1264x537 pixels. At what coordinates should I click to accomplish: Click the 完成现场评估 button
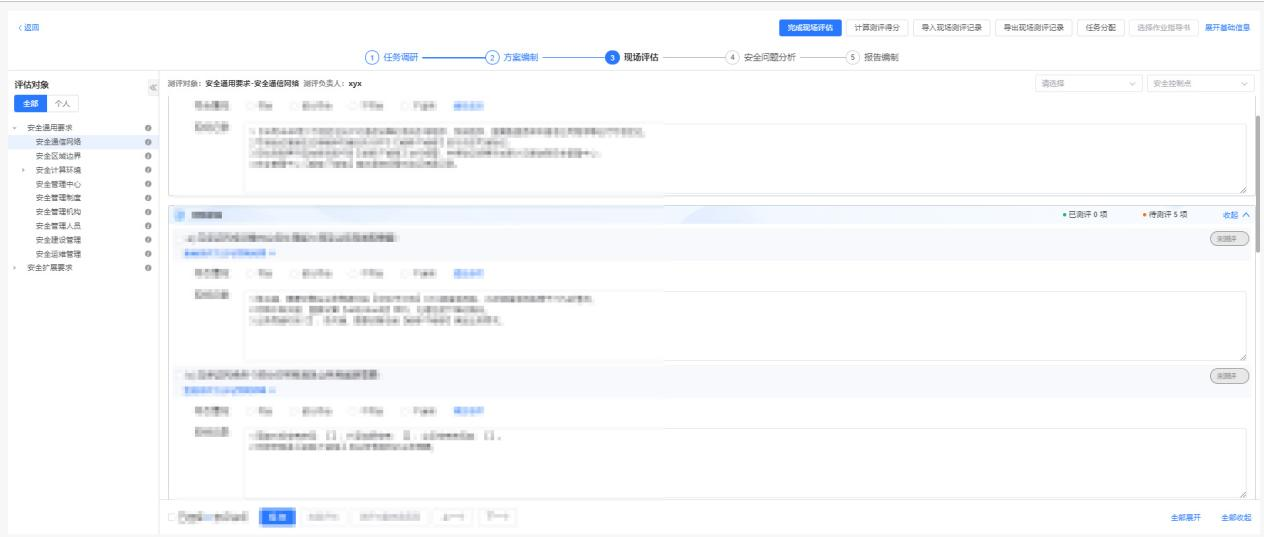point(810,27)
